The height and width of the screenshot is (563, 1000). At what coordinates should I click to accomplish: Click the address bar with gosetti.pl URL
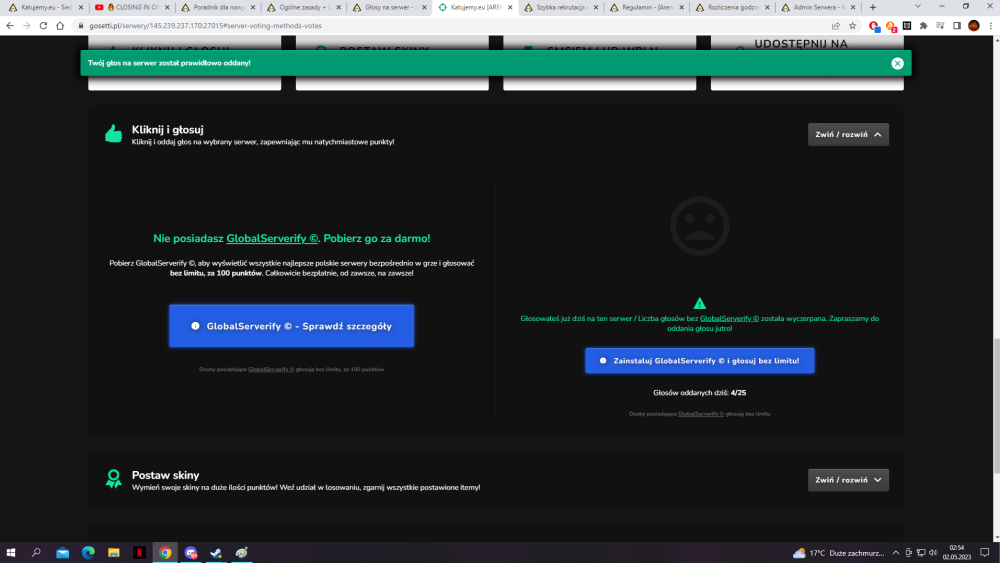(x=446, y=26)
